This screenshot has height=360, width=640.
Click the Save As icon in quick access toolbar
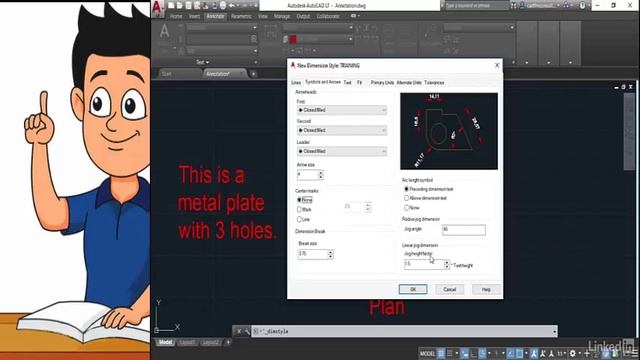coord(197,5)
